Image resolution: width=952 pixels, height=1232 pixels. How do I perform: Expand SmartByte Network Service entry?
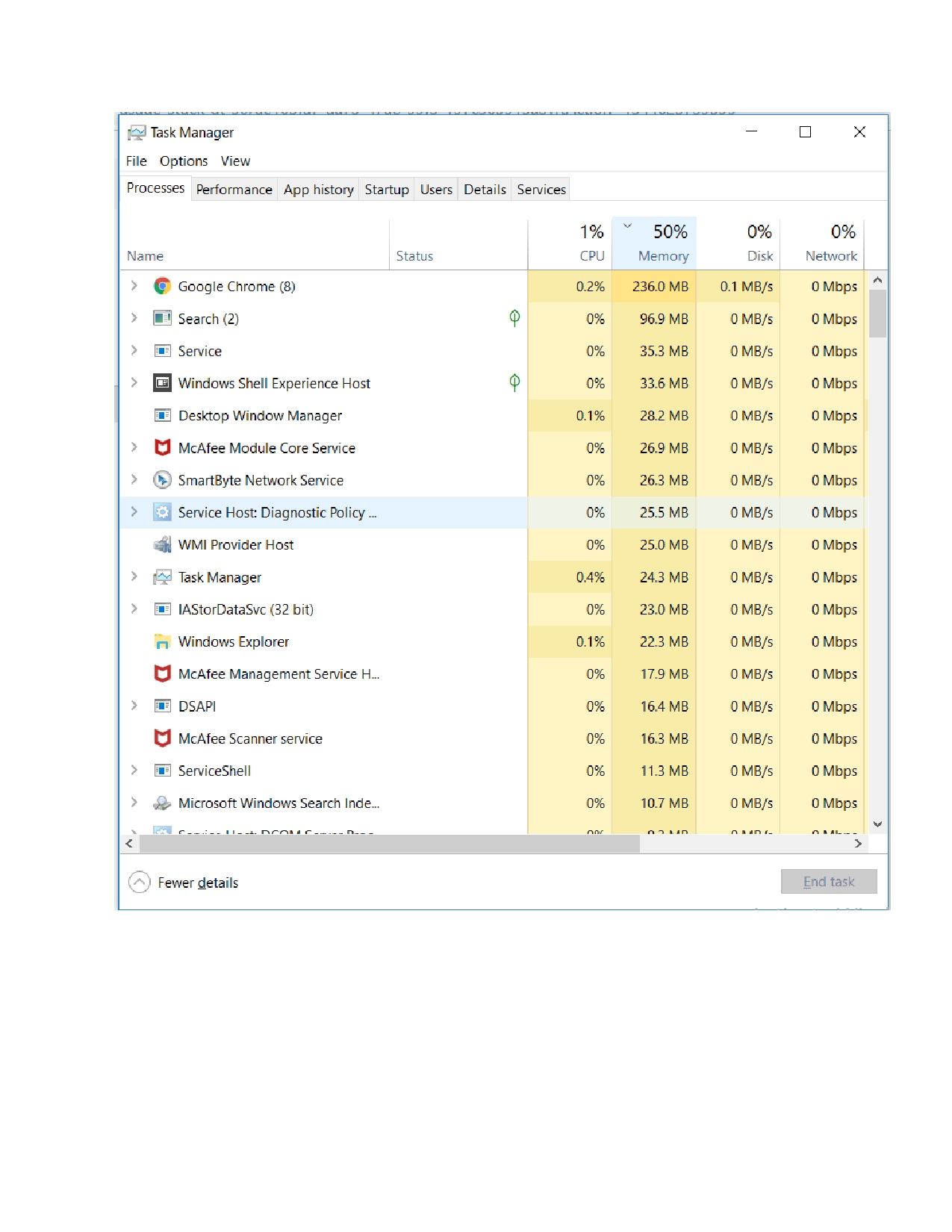pos(134,479)
